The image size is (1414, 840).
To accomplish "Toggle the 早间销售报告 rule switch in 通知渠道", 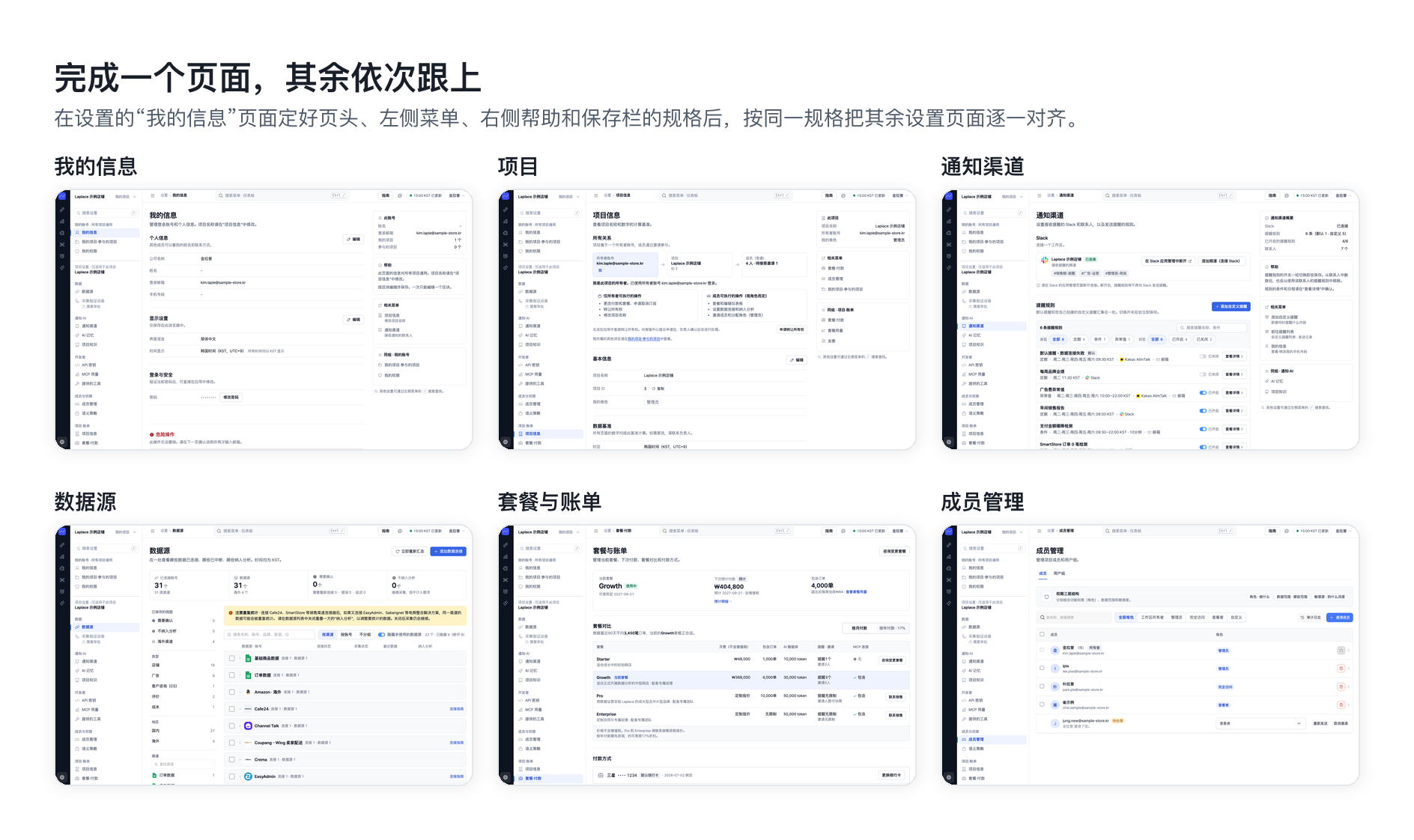I will click(1203, 410).
